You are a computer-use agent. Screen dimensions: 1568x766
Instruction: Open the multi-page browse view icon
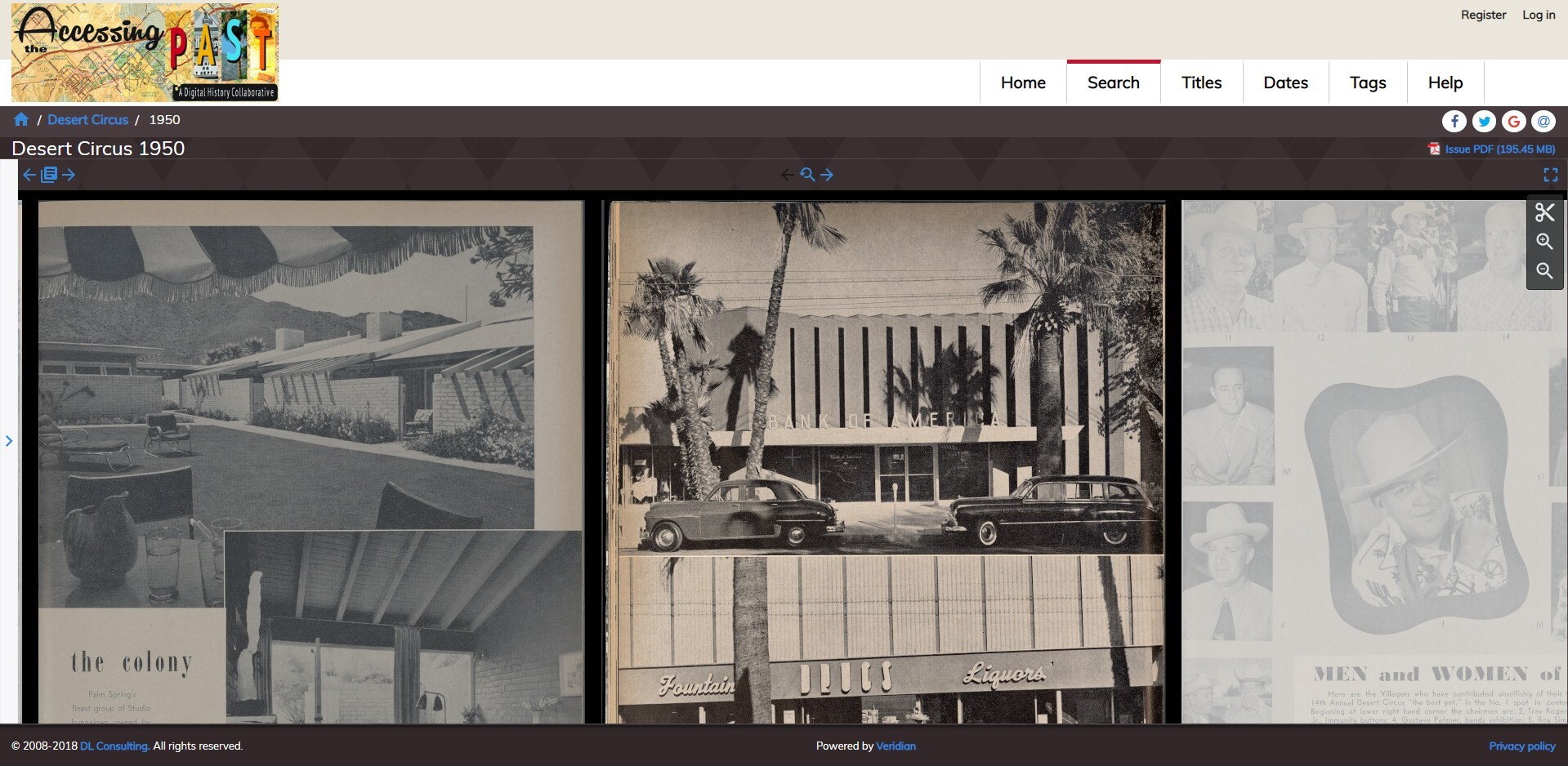click(x=49, y=174)
